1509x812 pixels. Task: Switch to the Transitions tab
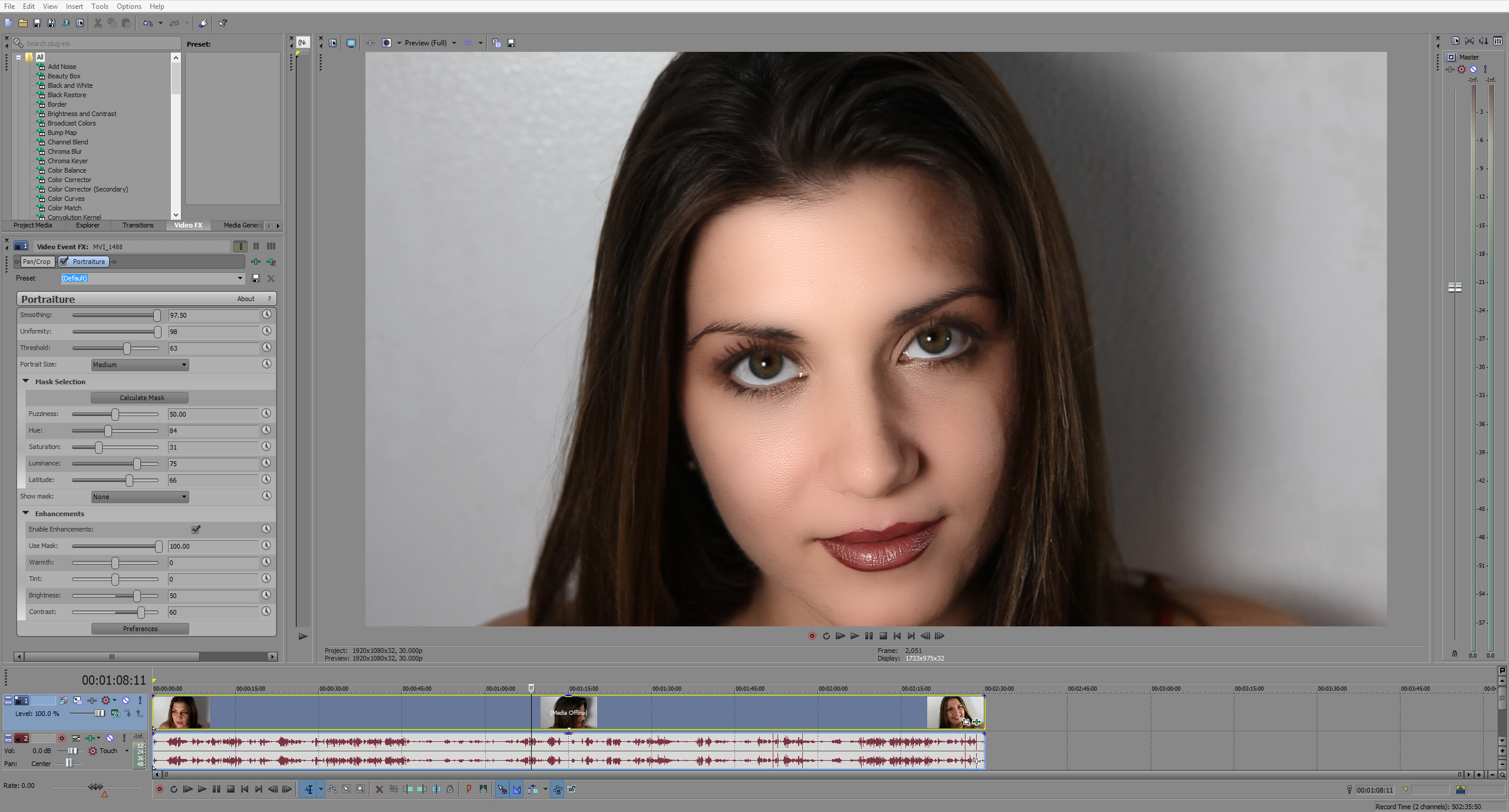(x=137, y=225)
